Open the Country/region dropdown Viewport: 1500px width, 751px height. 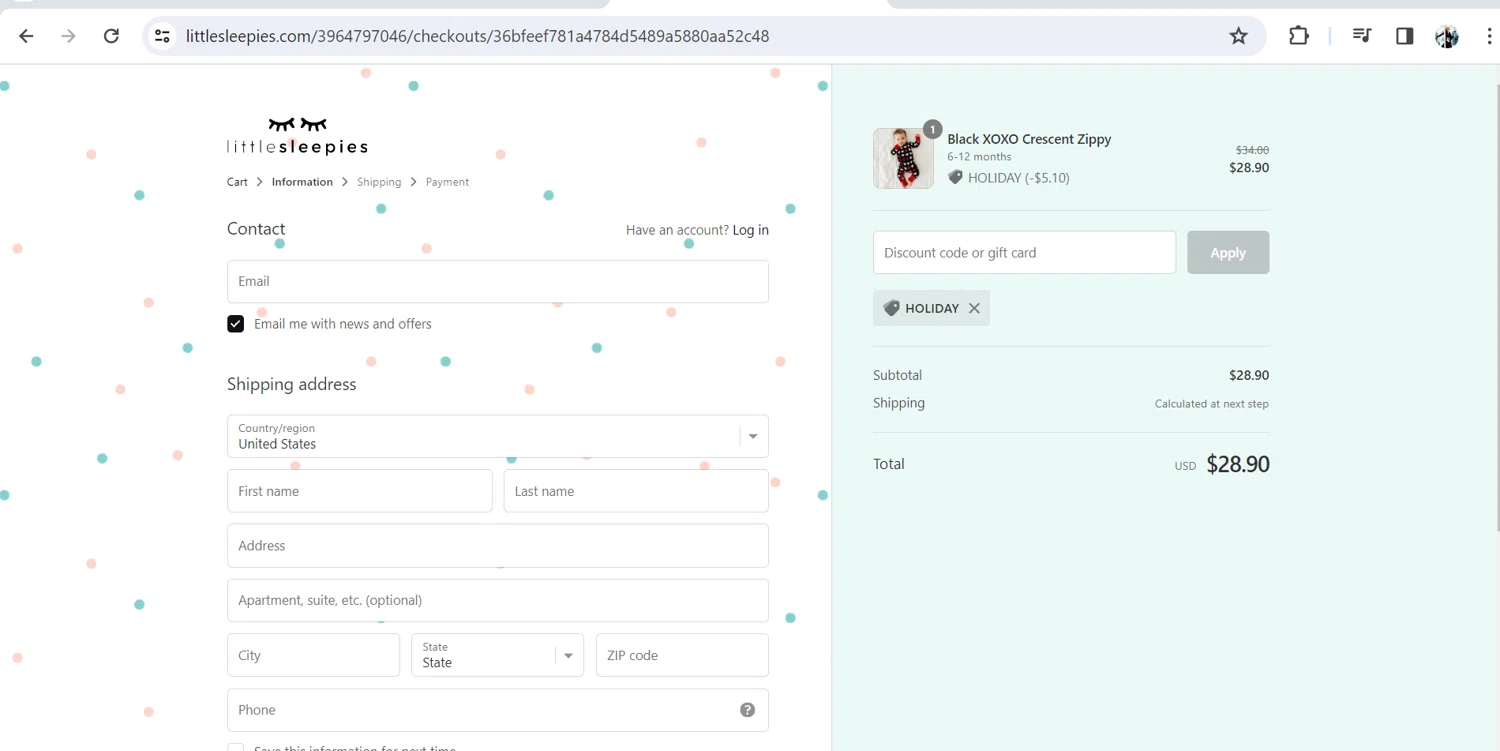coord(498,436)
